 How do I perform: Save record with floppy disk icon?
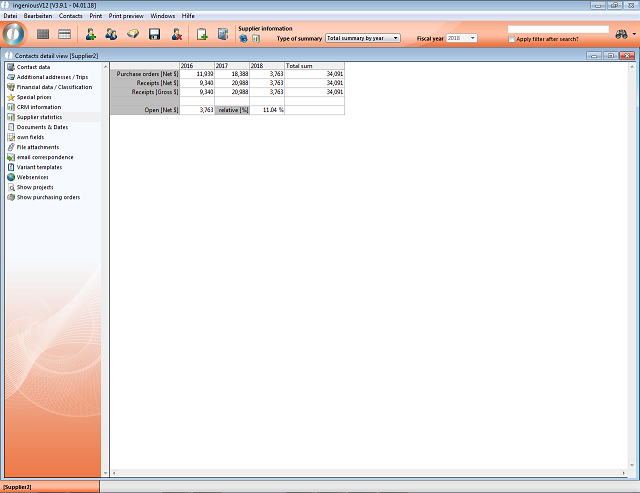[155, 34]
